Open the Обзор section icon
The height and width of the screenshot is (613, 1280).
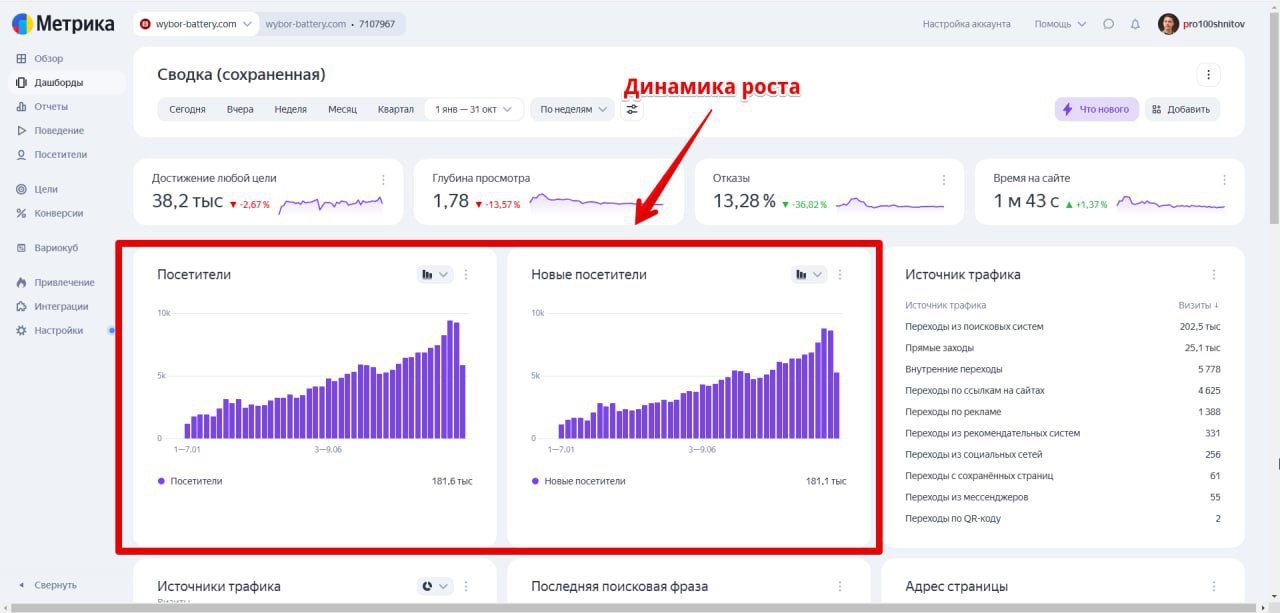pos(22,59)
